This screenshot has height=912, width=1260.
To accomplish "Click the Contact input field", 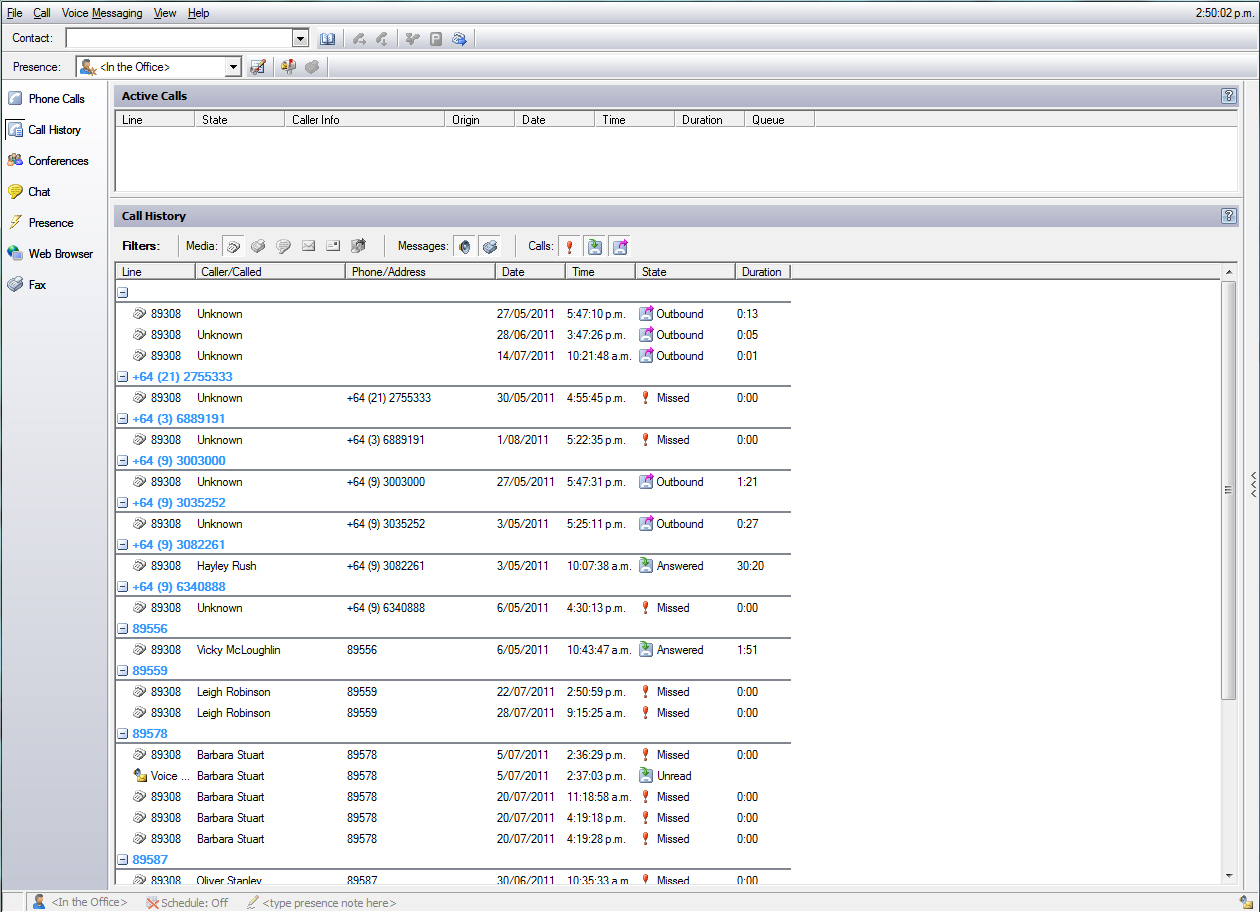I will coord(179,38).
